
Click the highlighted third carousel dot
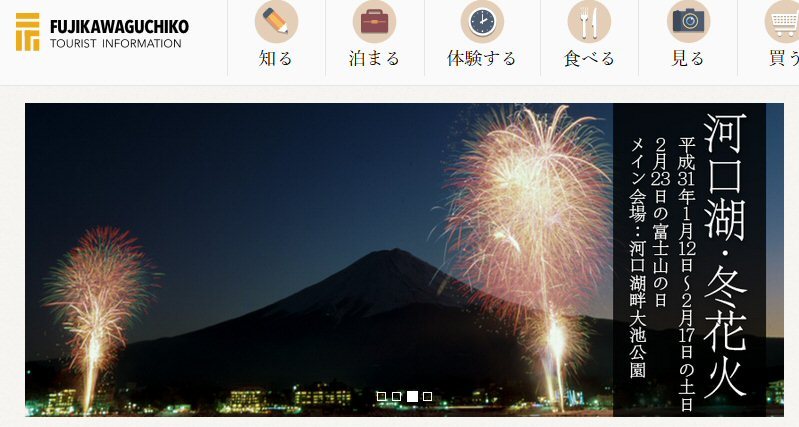[412, 397]
